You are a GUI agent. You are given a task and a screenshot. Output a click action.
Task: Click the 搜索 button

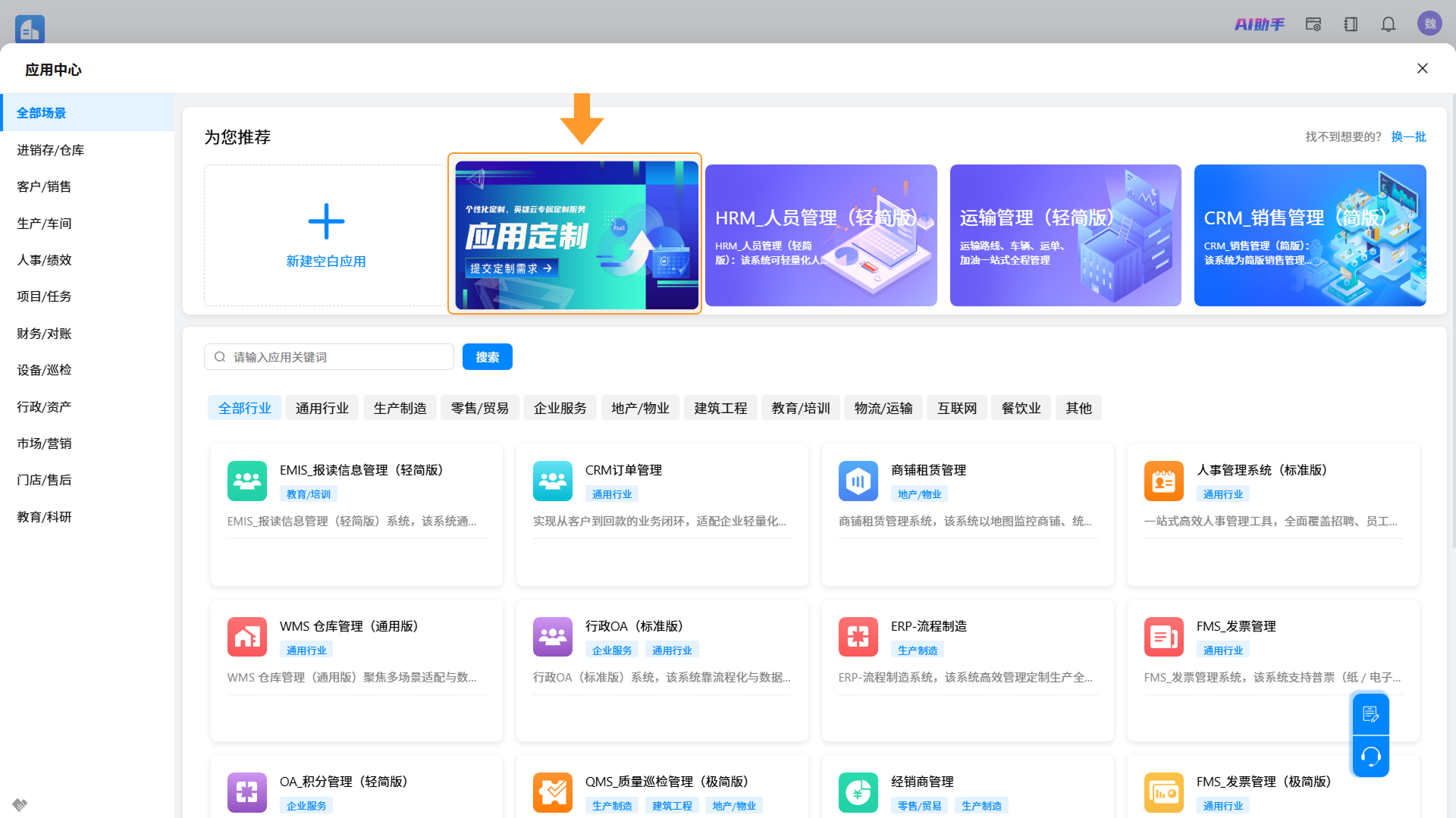(x=487, y=357)
